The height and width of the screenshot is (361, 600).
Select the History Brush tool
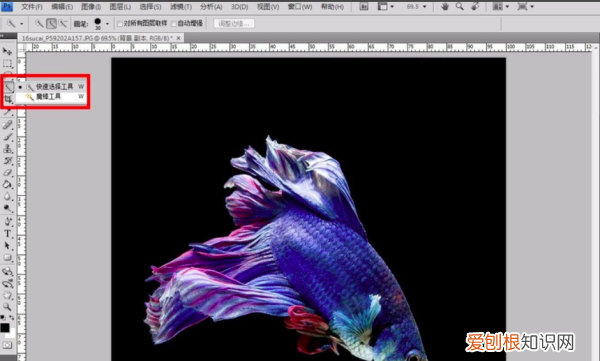(x=7, y=161)
